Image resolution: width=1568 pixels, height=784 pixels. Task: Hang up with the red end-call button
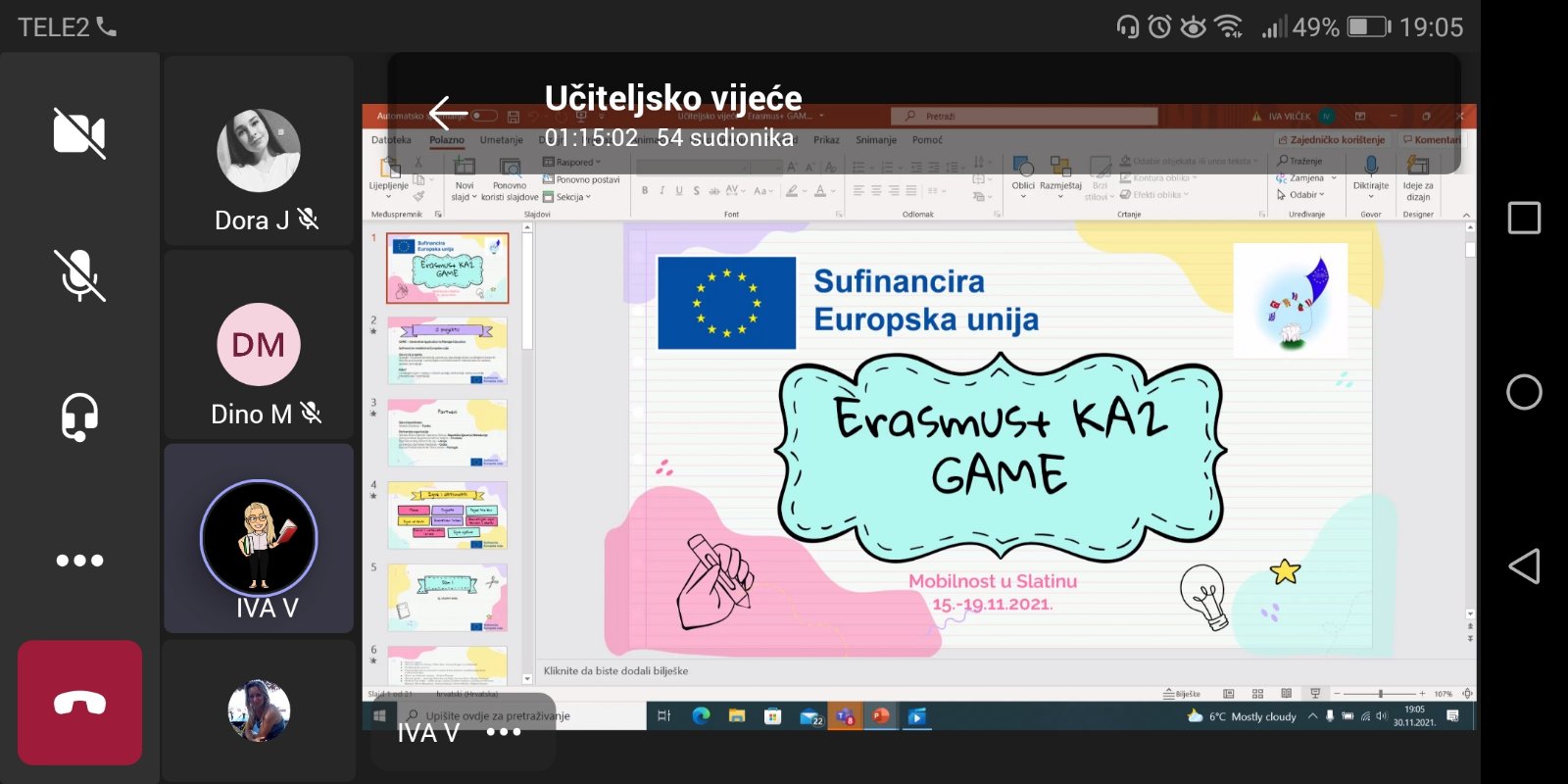(x=79, y=703)
